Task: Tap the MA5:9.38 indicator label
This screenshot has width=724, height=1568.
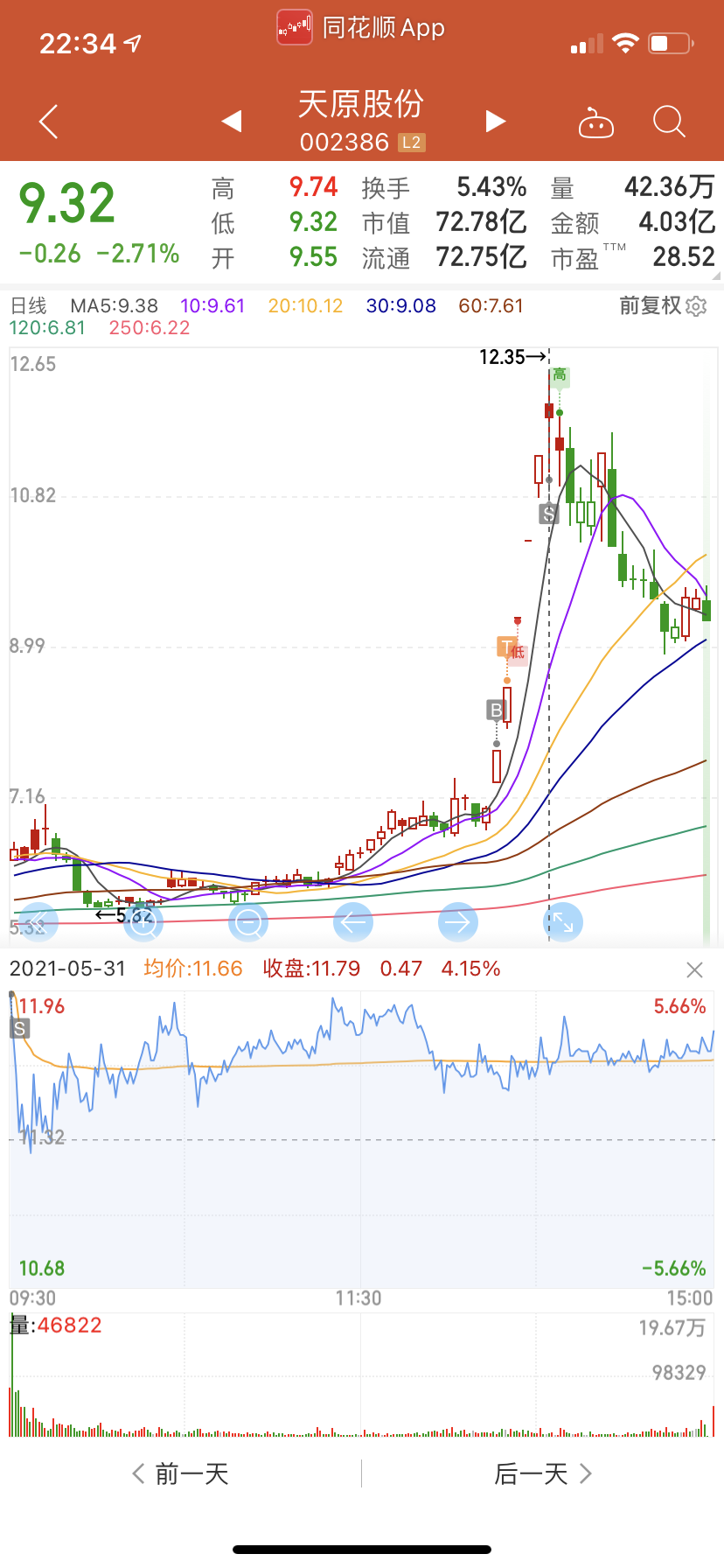Action: [x=114, y=305]
